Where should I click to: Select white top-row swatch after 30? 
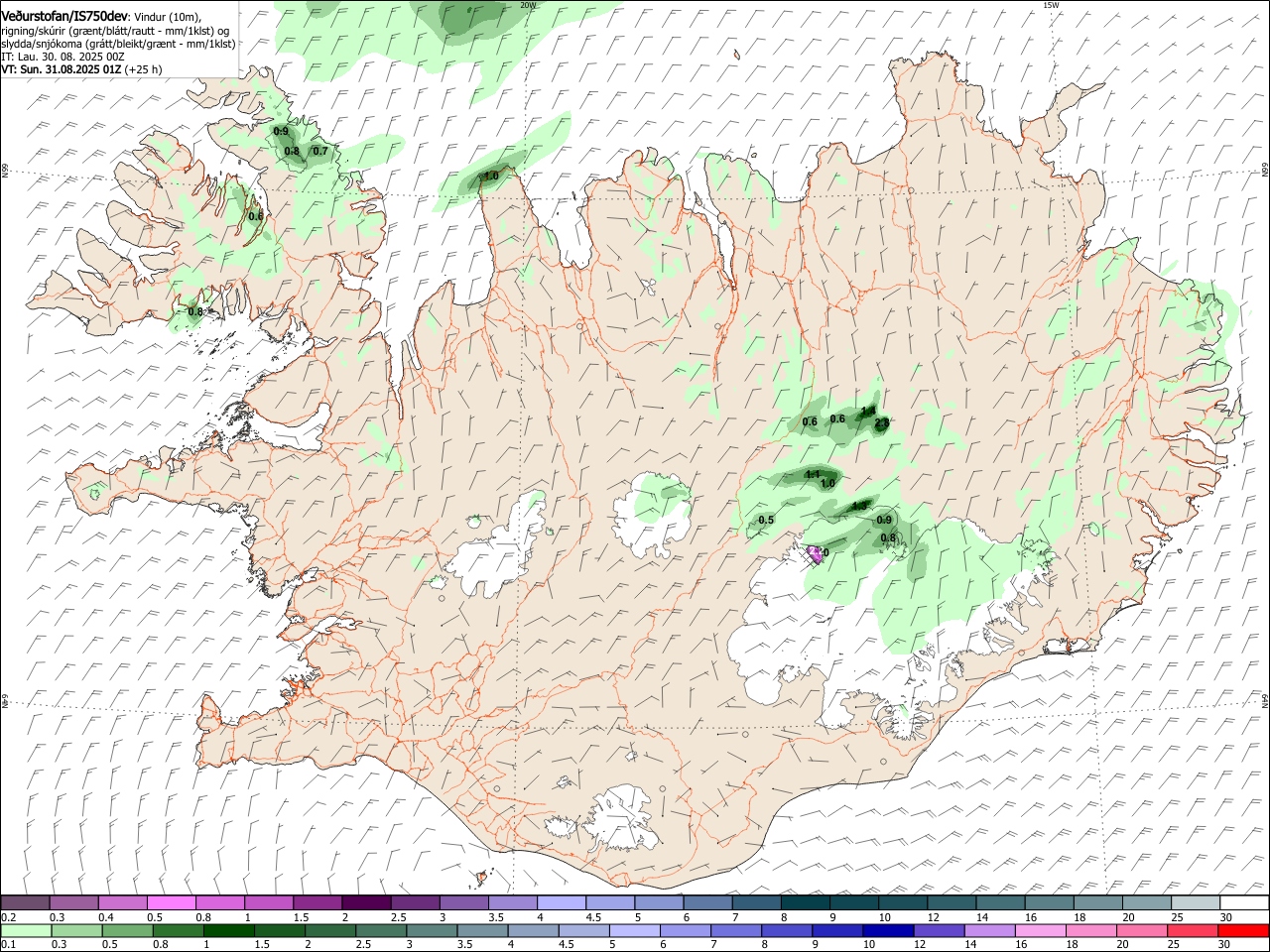pyautogui.click(x=1244, y=903)
